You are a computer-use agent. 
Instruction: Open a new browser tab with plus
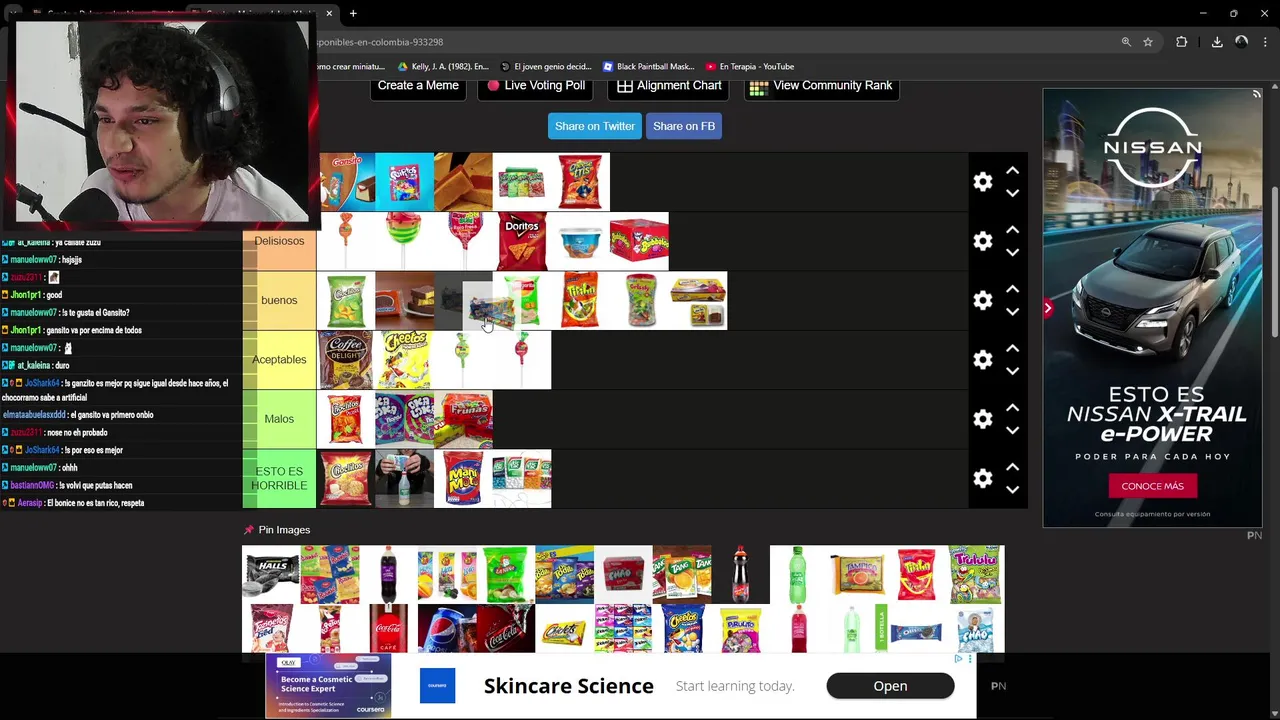click(353, 13)
